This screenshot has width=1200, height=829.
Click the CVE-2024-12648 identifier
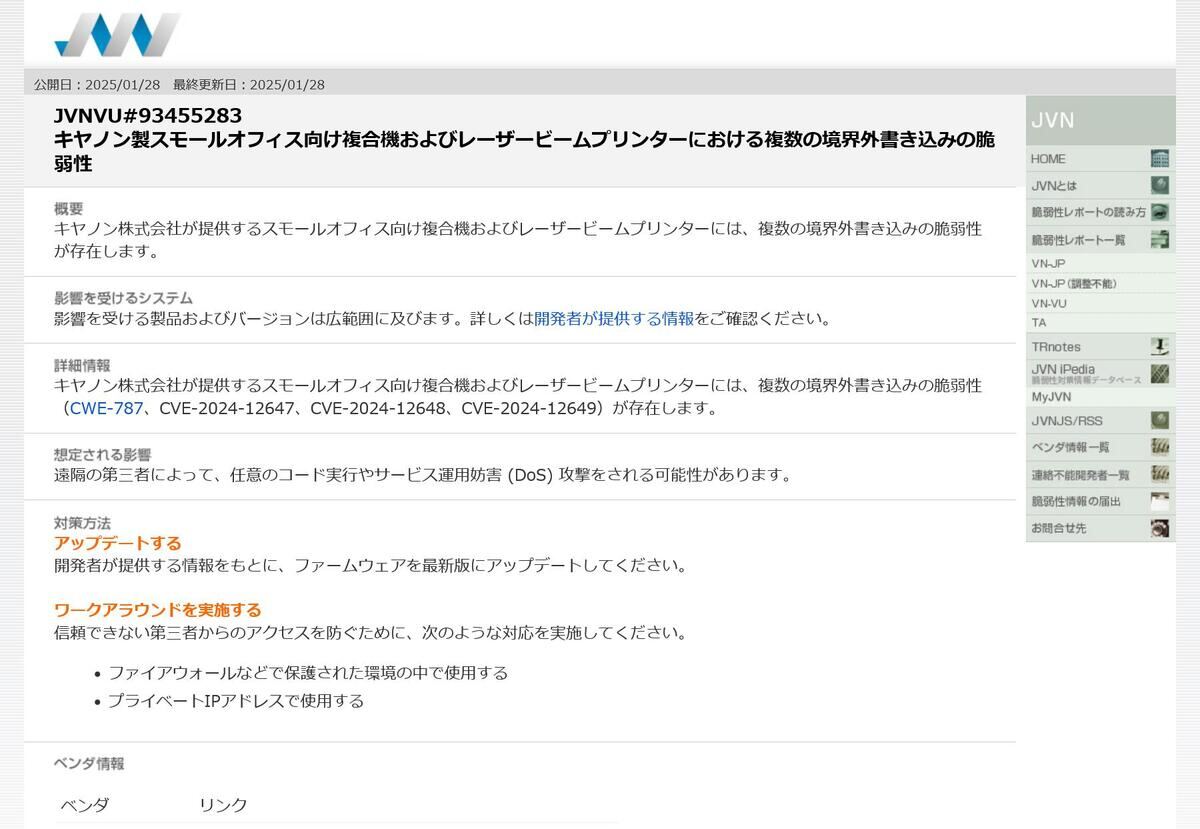[378, 408]
